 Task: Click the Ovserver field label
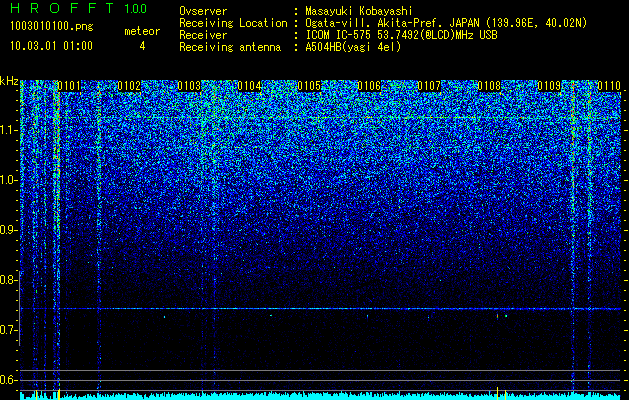203,11
